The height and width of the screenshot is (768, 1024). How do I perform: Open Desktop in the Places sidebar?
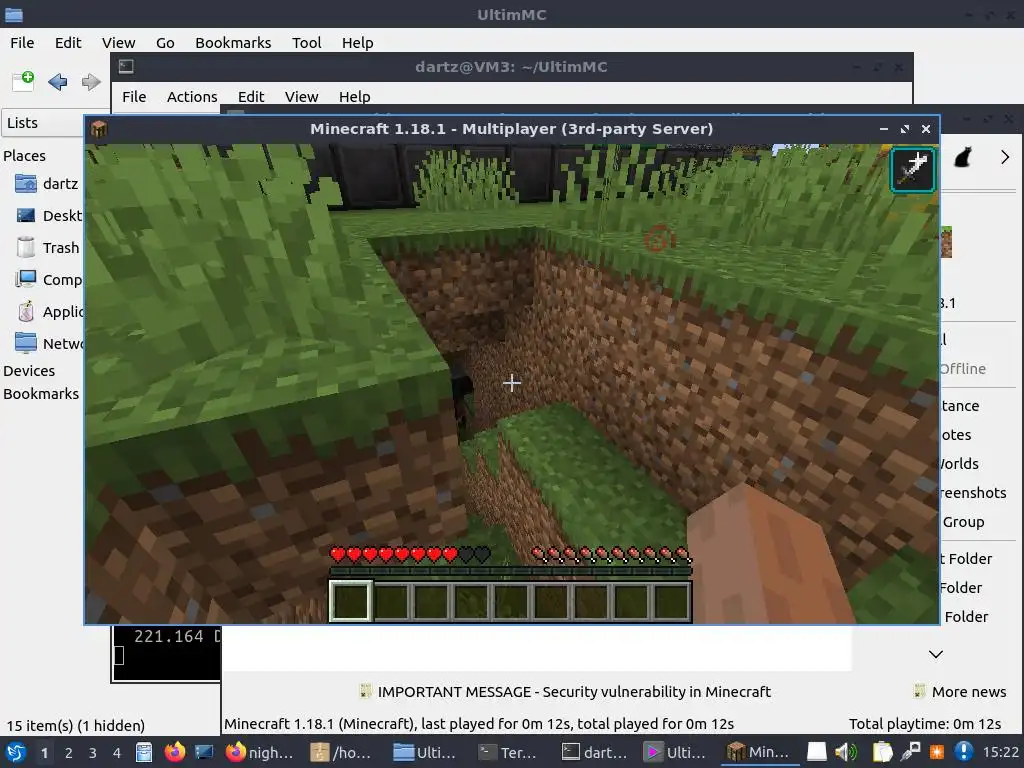click(48, 216)
